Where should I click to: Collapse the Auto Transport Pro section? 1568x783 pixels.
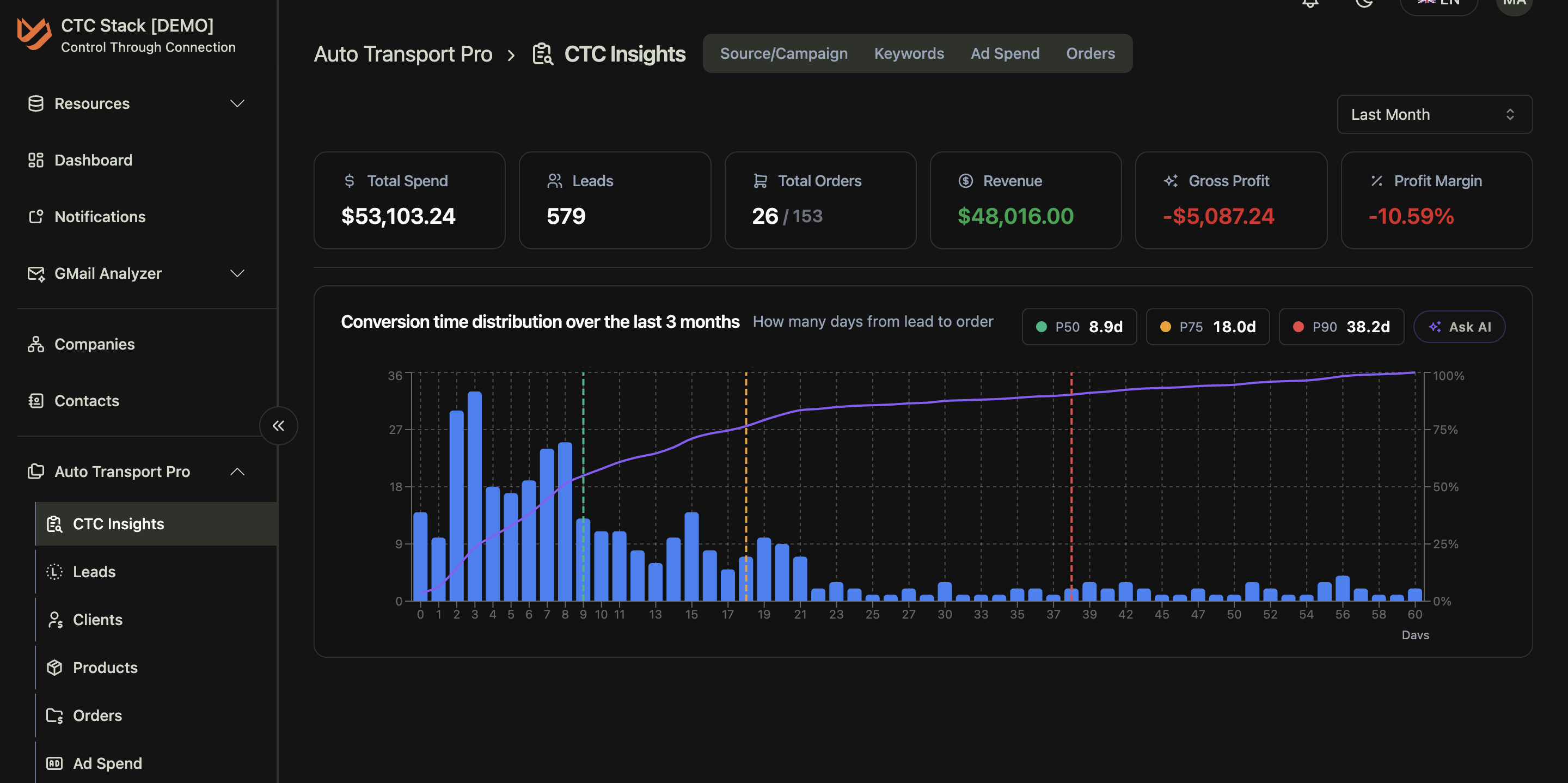(x=238, y=471)
